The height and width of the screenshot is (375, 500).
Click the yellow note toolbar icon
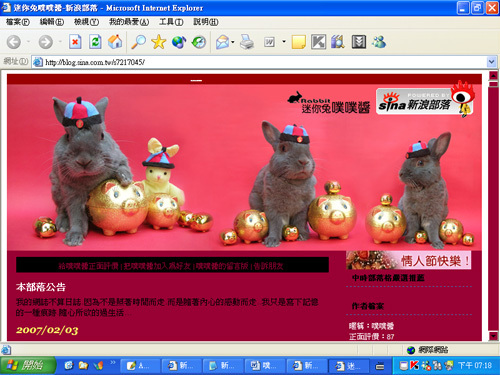pos(299,42)
